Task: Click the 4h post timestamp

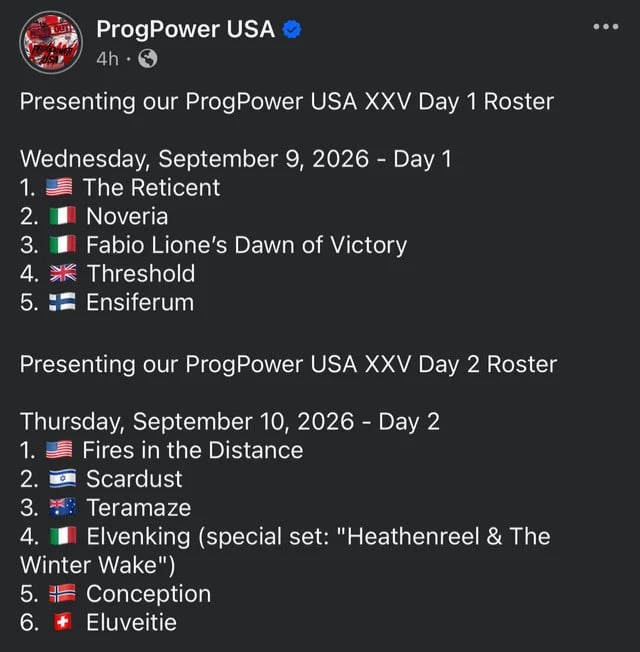Action: click(x=107, y=59)
